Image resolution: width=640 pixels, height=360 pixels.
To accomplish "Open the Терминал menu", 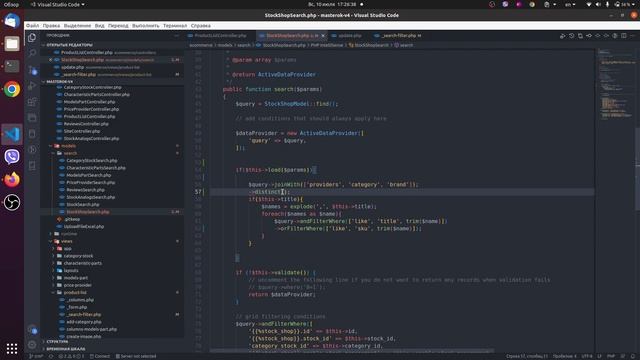I will pyautogui.click(x=175, y=26).
